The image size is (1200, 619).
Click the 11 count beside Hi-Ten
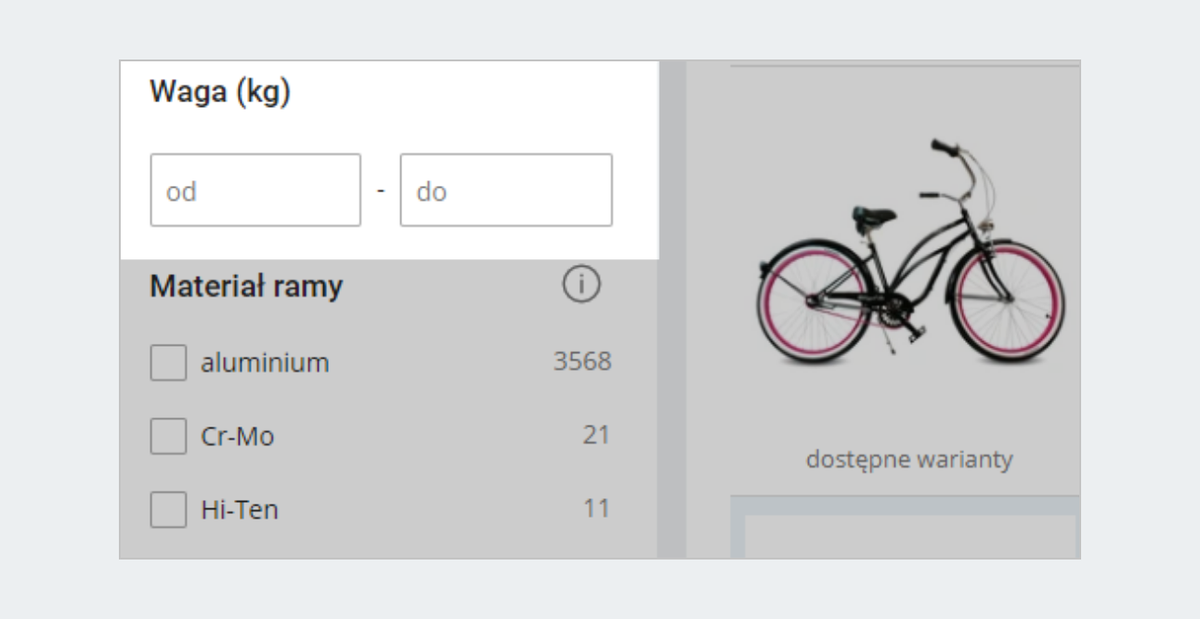tap(596, 509)
